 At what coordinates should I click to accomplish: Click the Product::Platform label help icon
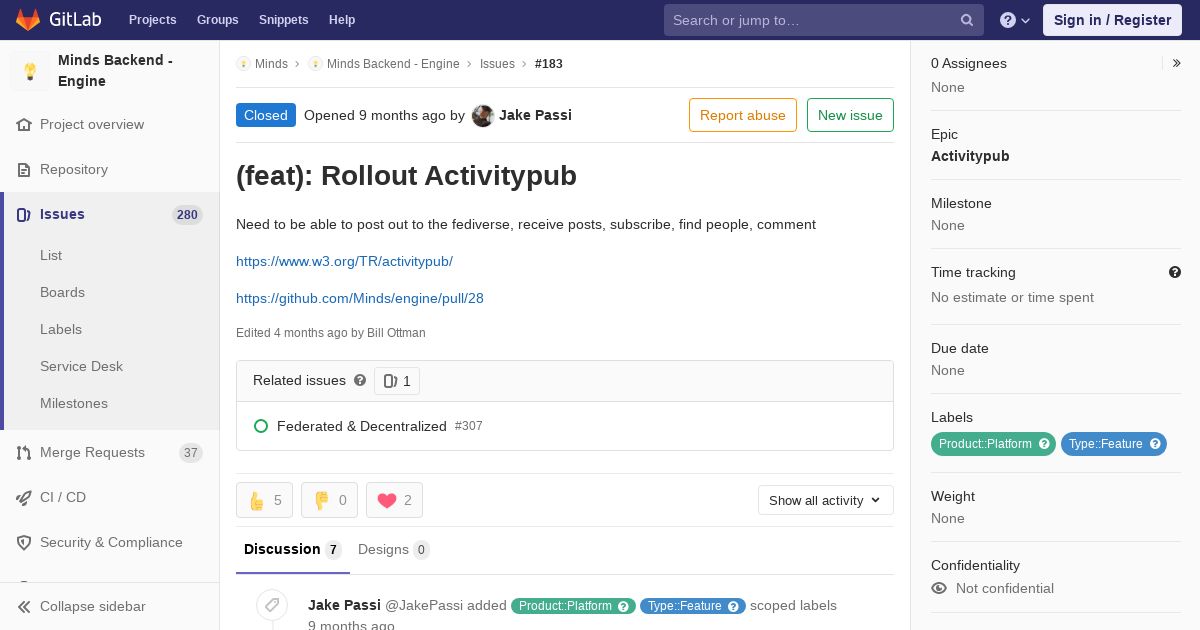(x=1044, y=444)
